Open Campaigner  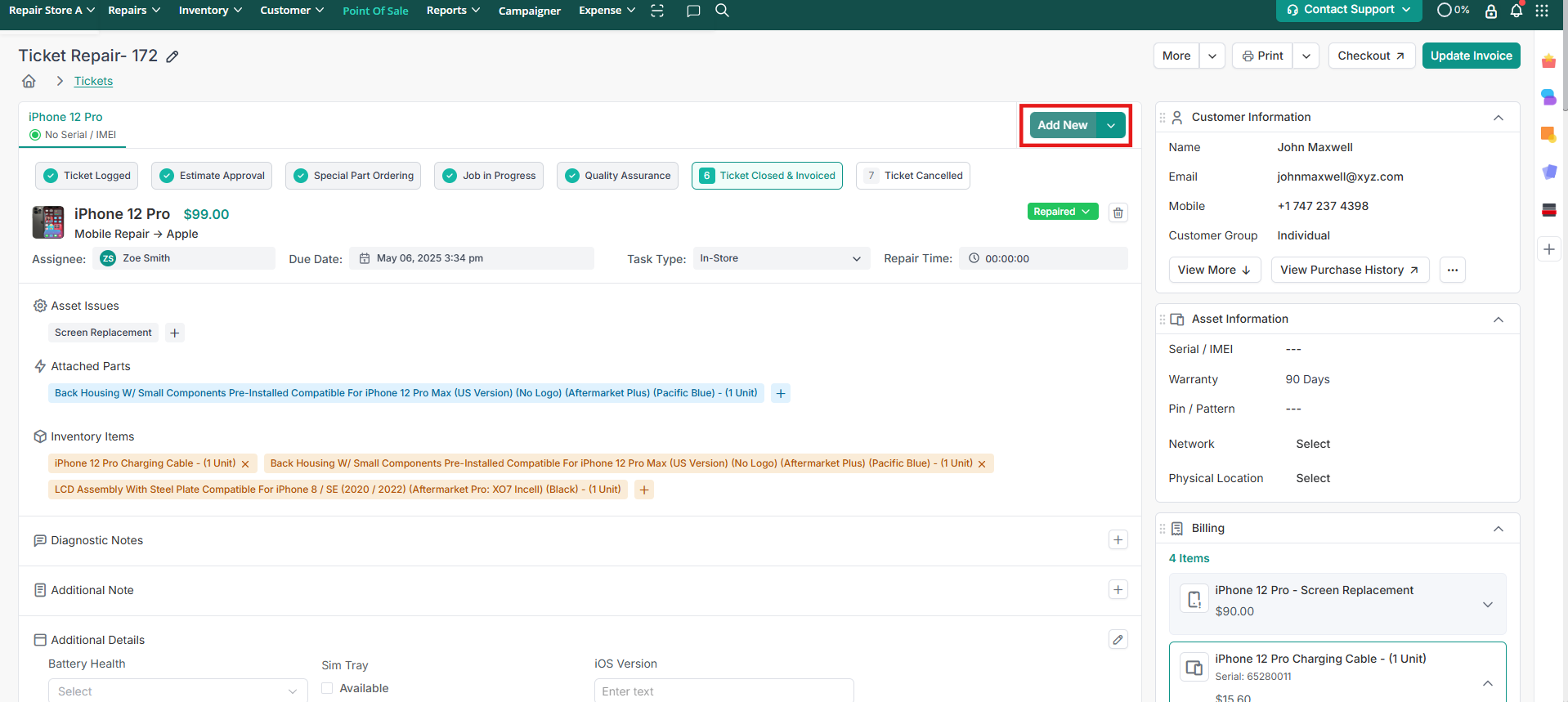click(x=530, y=11)
